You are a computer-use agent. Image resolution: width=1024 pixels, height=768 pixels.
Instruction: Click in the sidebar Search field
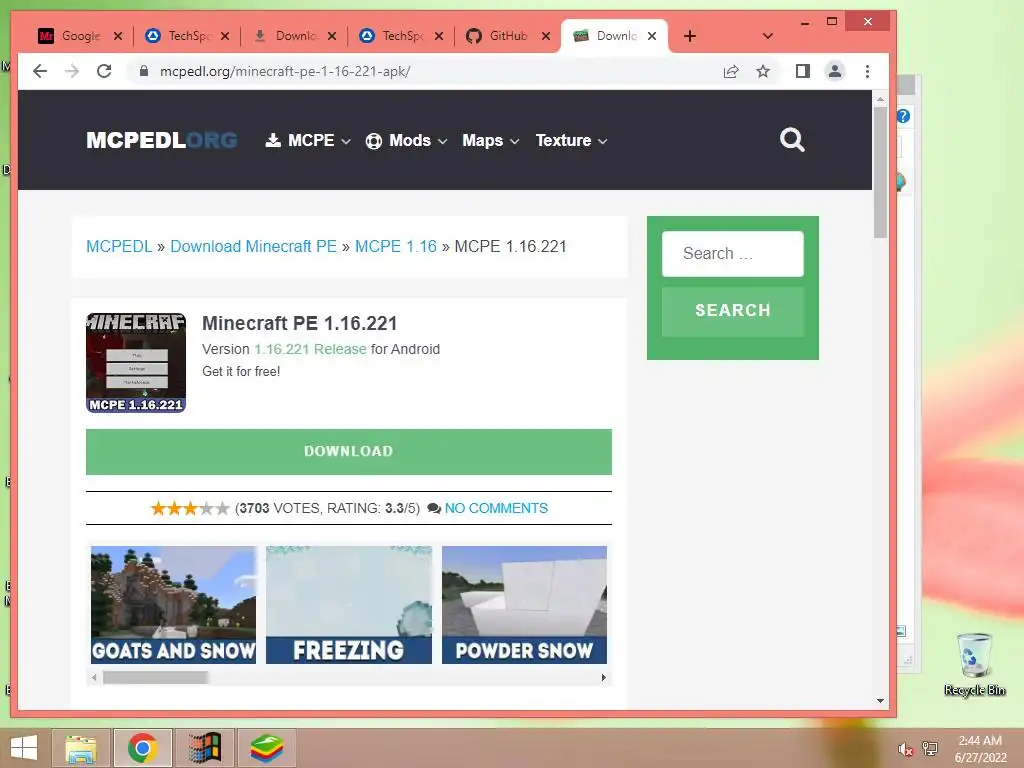click(733, 253)
